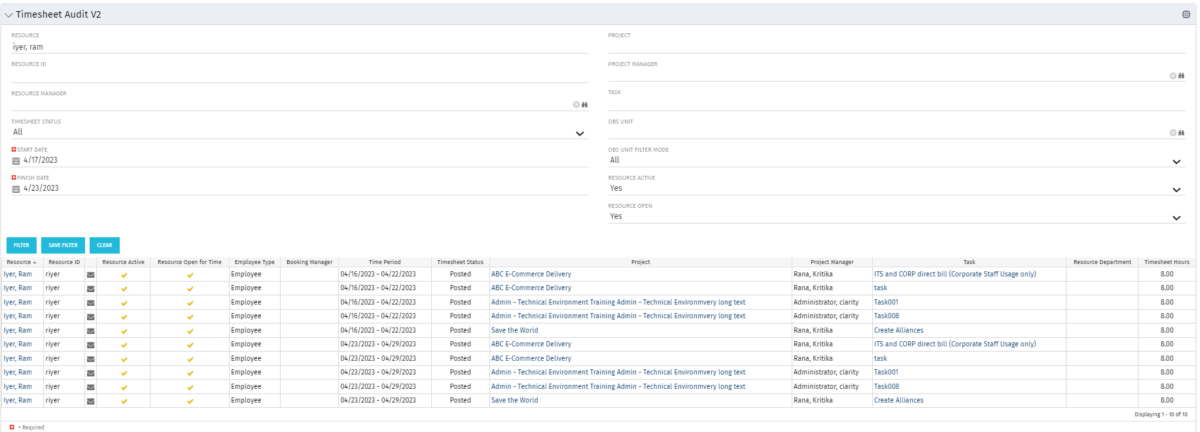The width and height of the screenshot is (1200, 432).
Task: Click envelope icon in 04/23 Create Alliances row
Action: click(91, 399)
